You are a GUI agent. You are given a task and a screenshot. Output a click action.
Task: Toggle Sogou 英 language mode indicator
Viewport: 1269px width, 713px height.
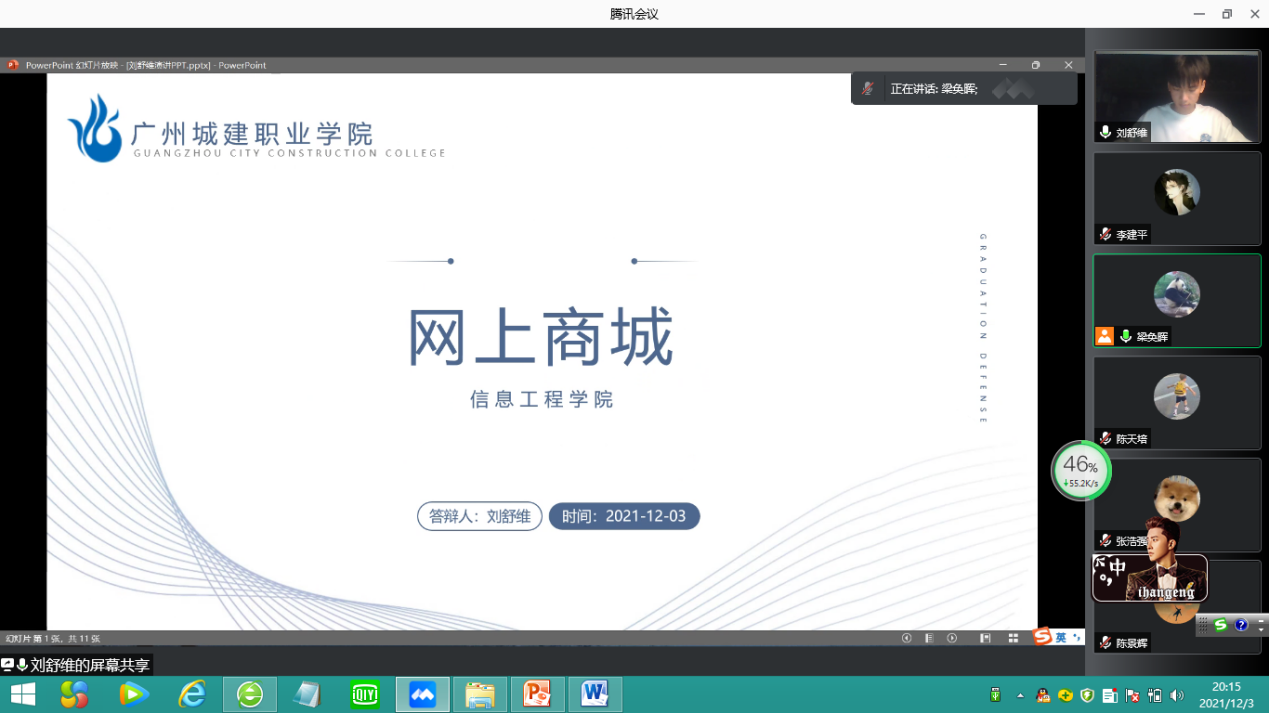coord(1061,638)
